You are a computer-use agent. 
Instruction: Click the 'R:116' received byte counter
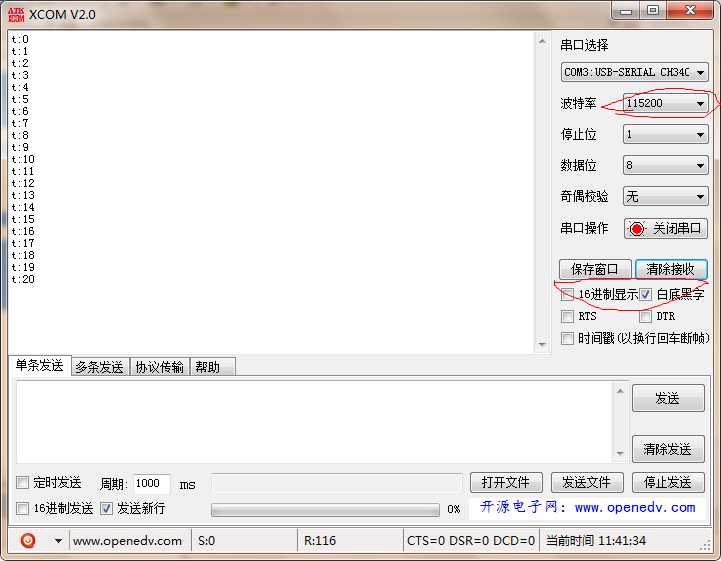coord(320,541)
